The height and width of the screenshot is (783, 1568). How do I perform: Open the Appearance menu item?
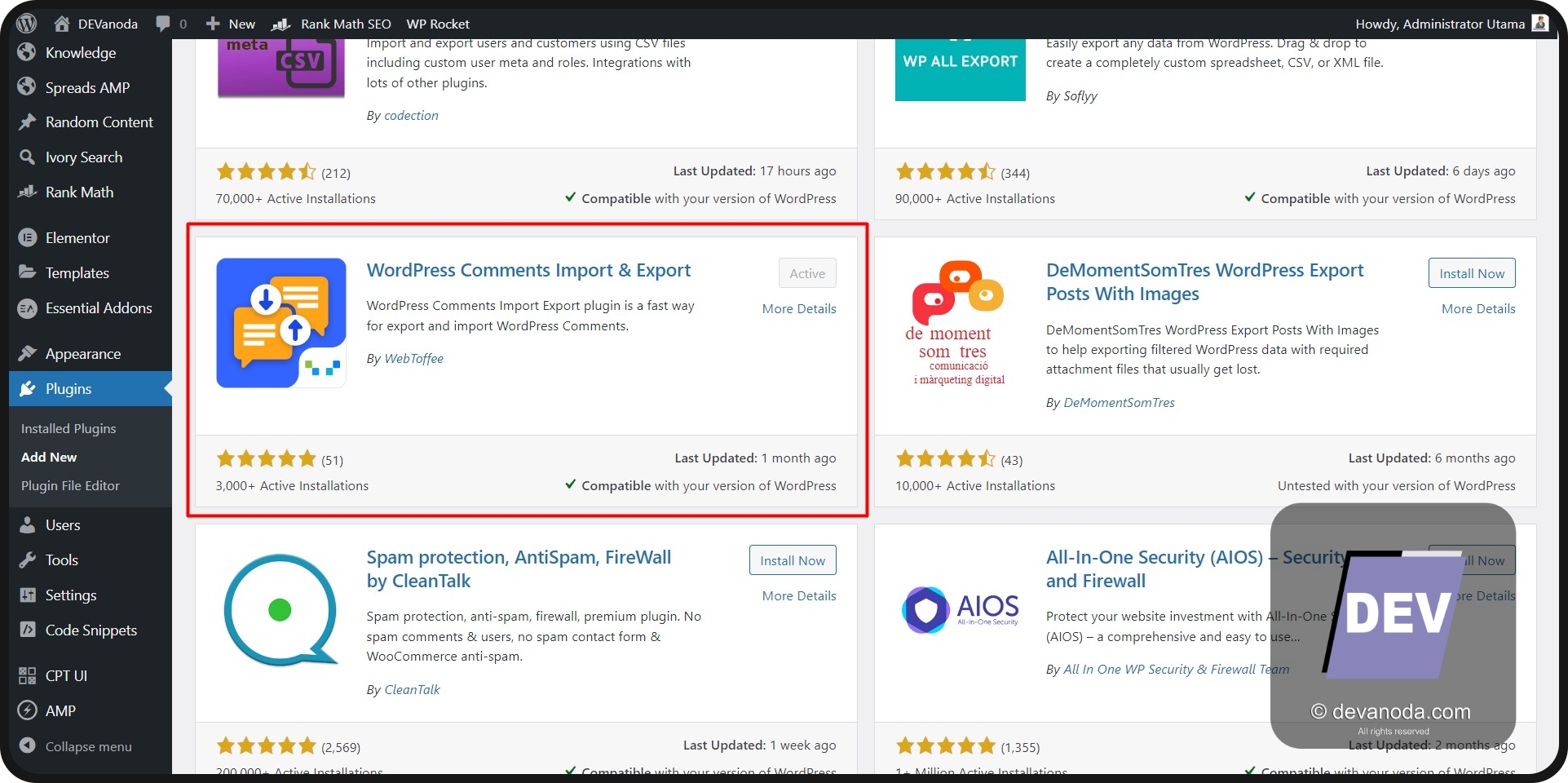coord(83,353)
